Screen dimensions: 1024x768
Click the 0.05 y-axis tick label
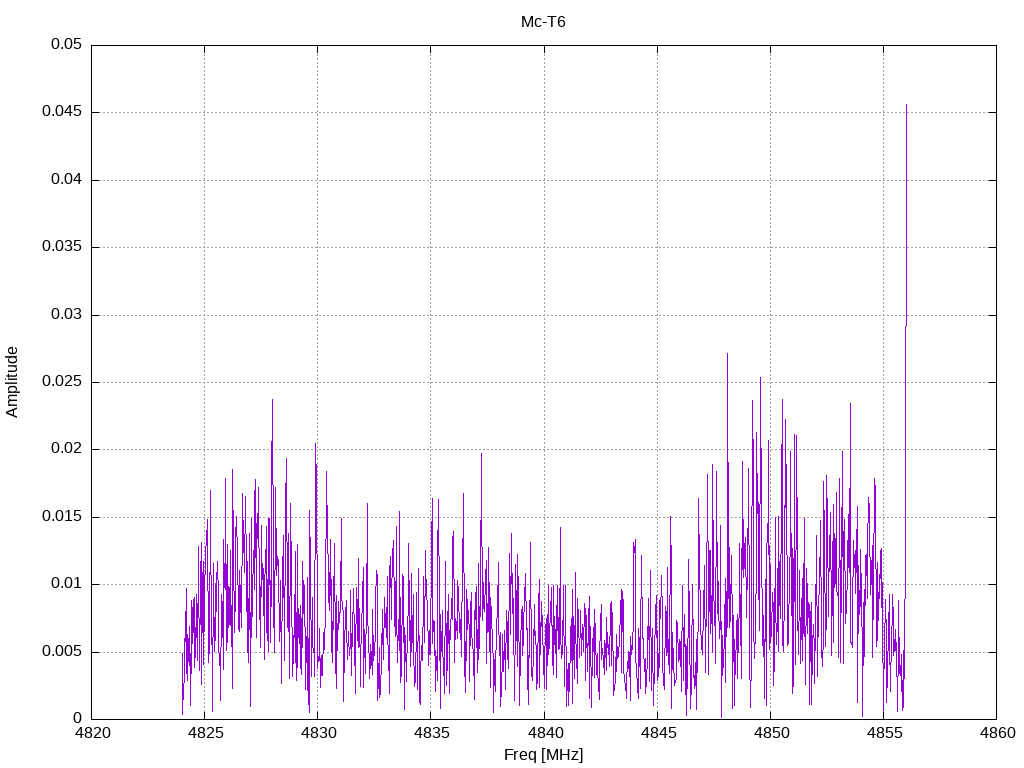tap(67, 44)
